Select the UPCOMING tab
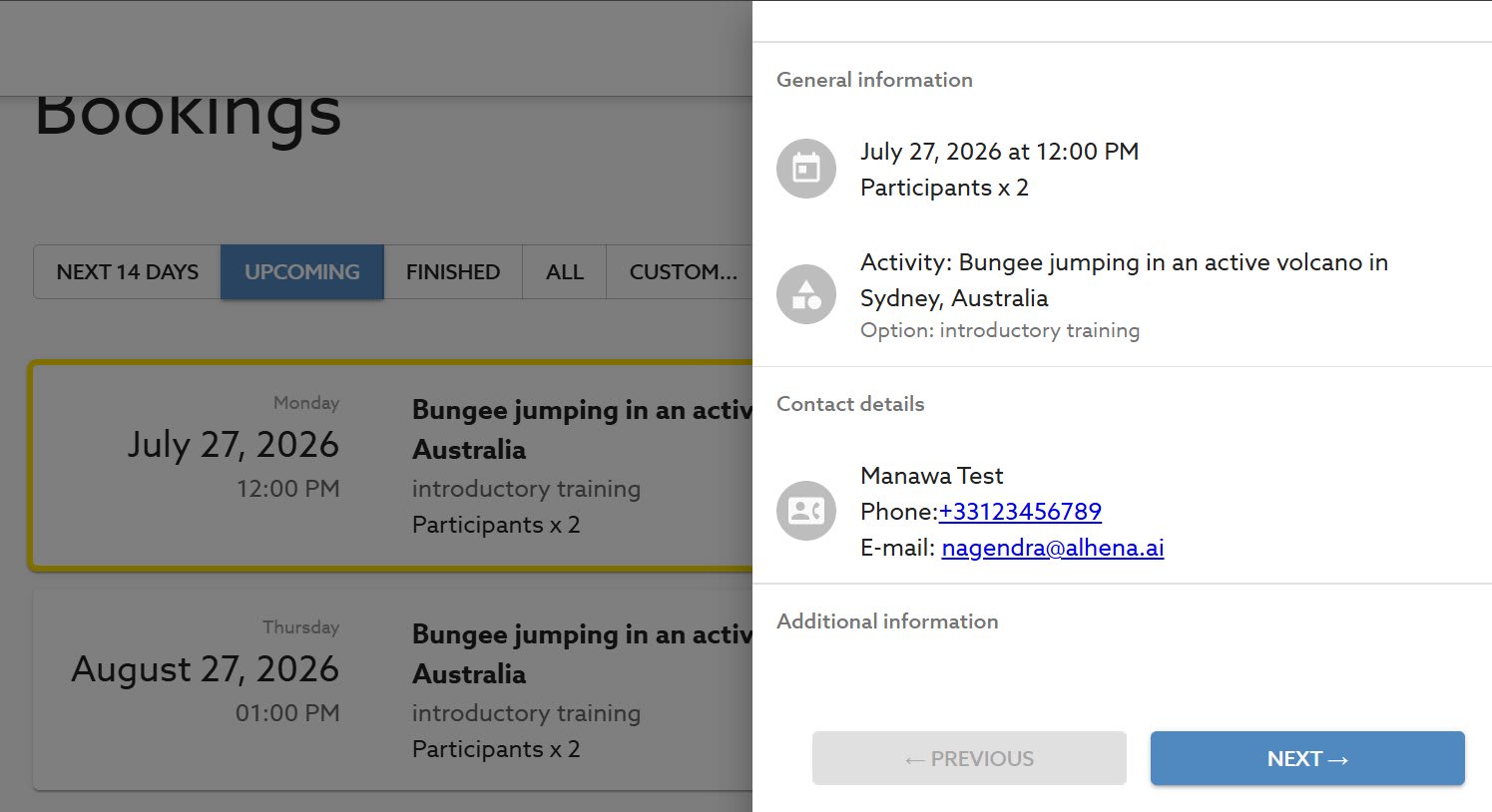The image size is (1492, 812). click(x=302, y=271)
